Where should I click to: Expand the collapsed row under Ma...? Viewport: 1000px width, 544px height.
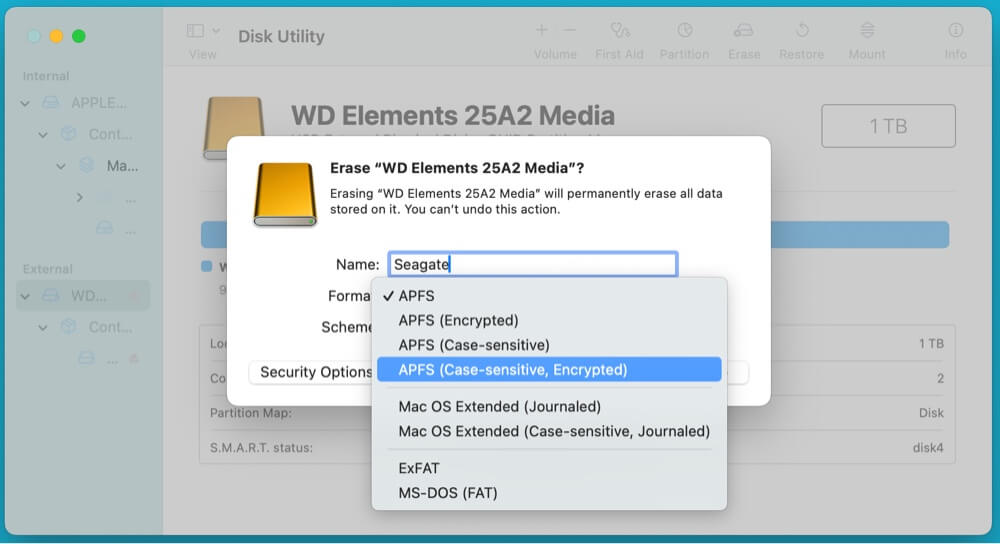79,198
